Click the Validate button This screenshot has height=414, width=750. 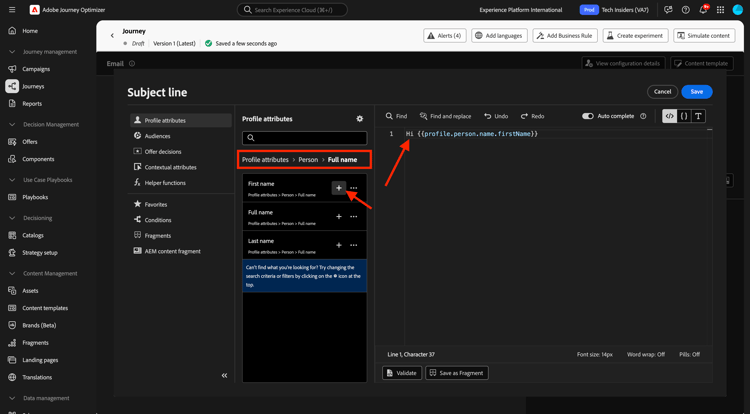tap(402, 373)
